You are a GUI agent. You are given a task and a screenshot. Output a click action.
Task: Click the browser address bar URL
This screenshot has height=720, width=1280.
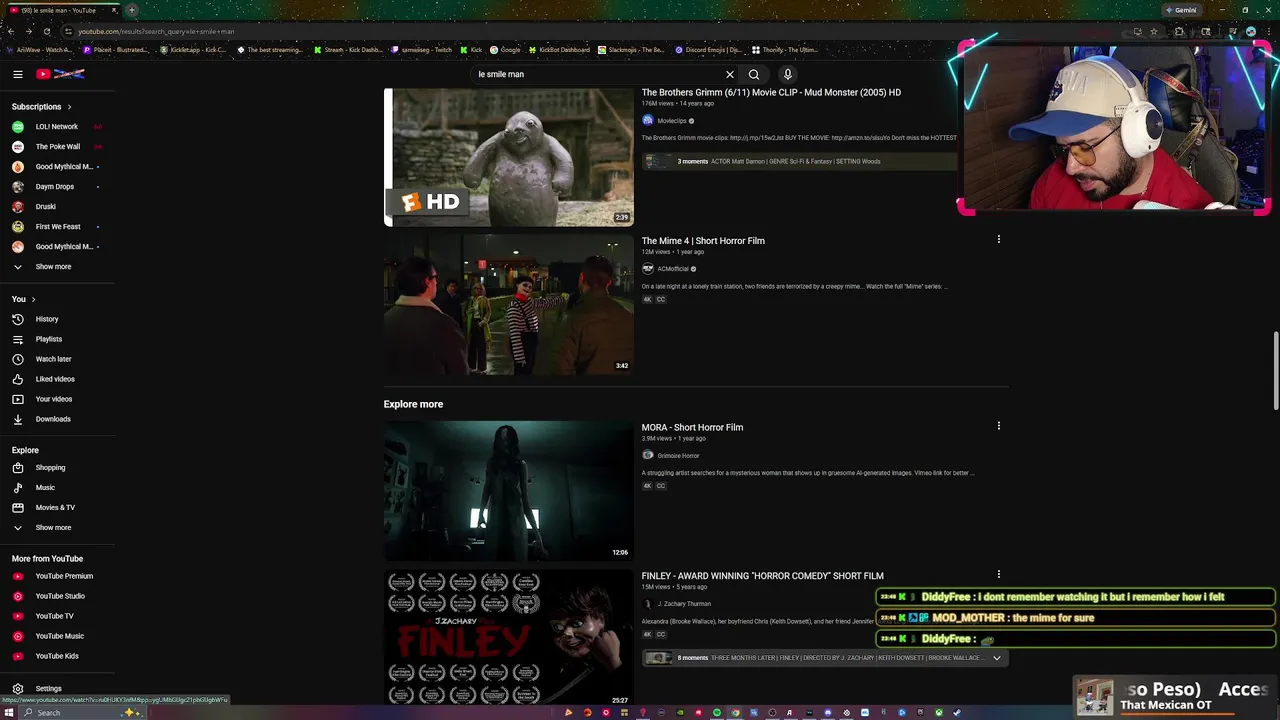pyautogui.click(x=156, y=31)
